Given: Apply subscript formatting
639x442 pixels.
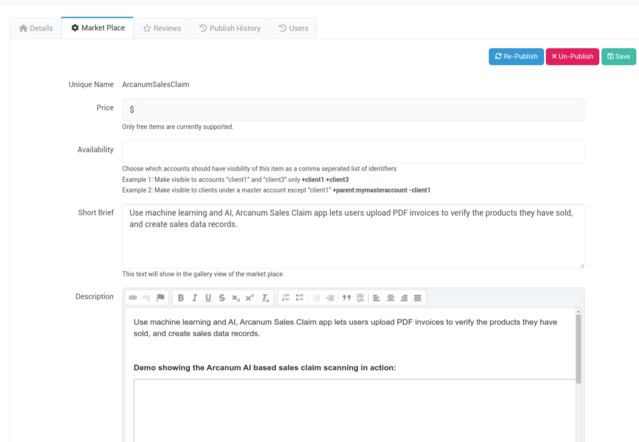Looking at the screenshot, I should coord(236,298).
